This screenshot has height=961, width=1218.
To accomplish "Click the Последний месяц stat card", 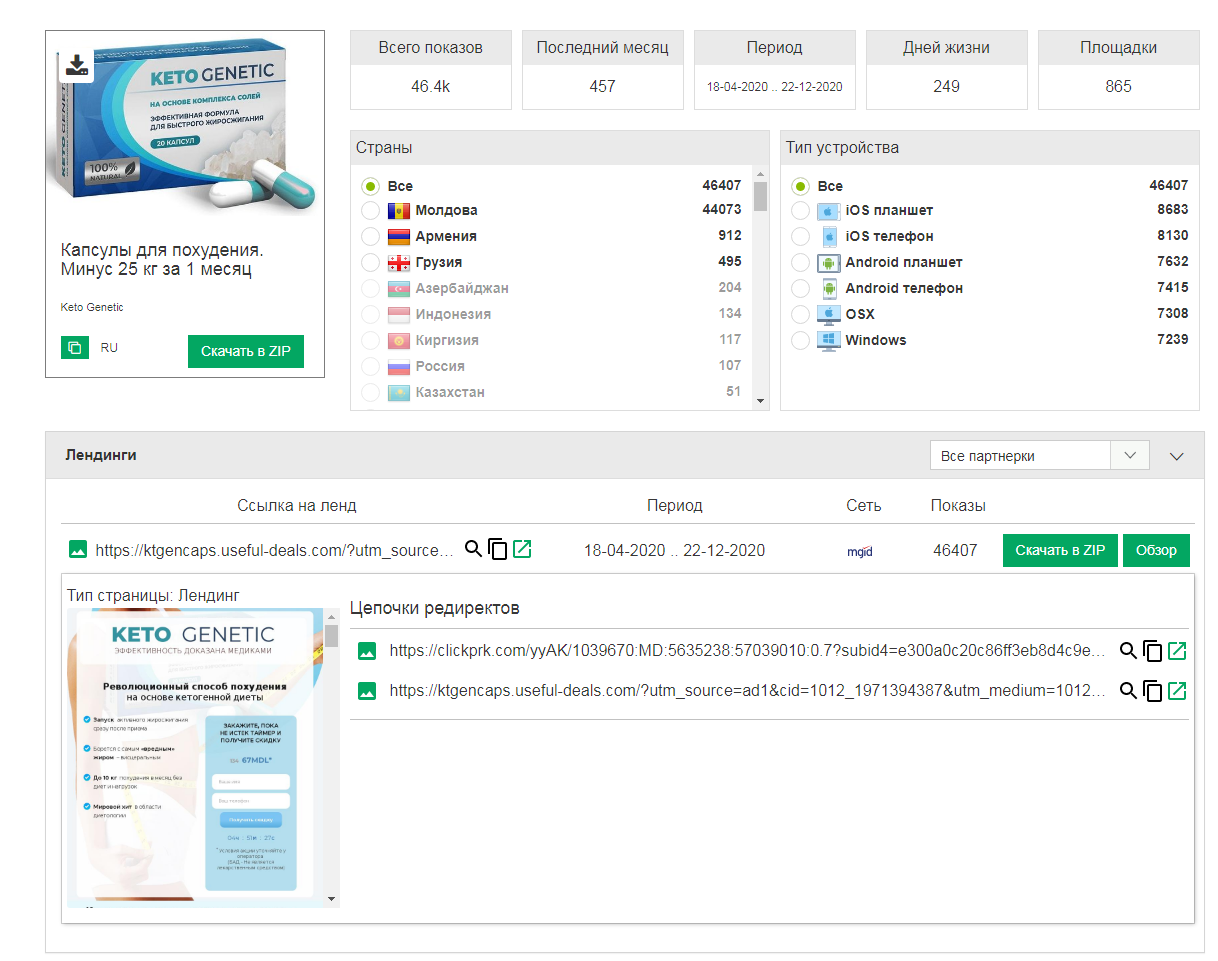I will [x=603, y=69].
